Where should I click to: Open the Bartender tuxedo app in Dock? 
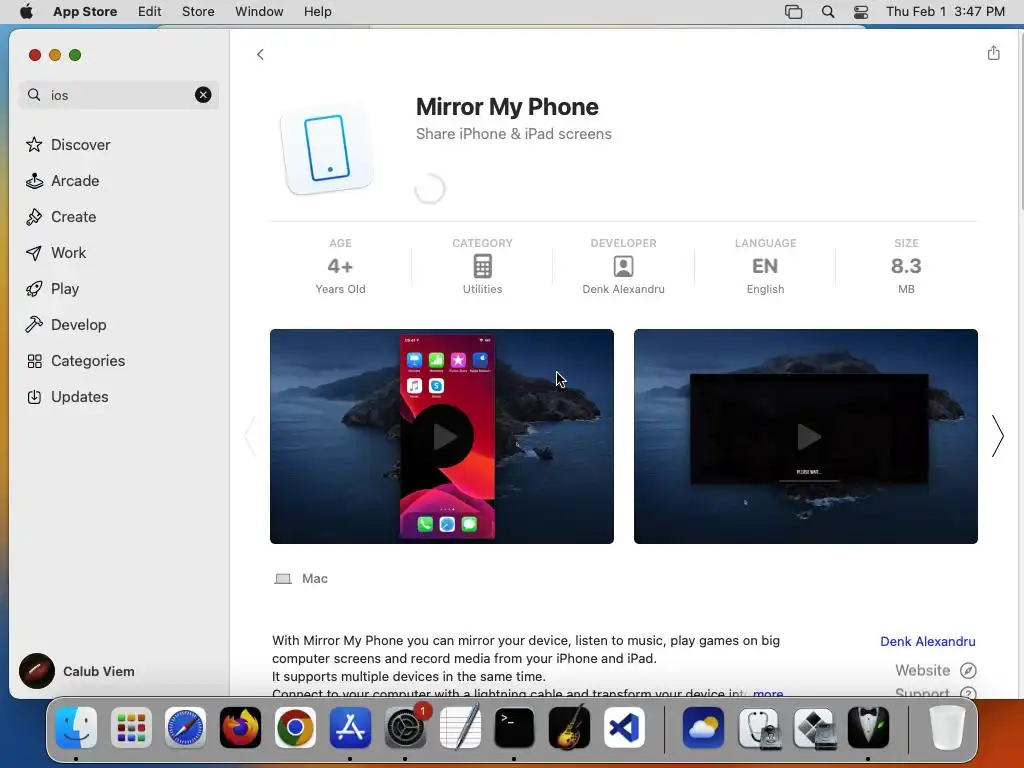pos(868,727)
